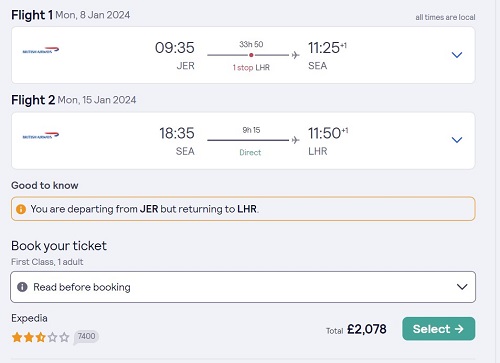Click the Direct label on Flight 2
The image size is (500, 363).
250,152
